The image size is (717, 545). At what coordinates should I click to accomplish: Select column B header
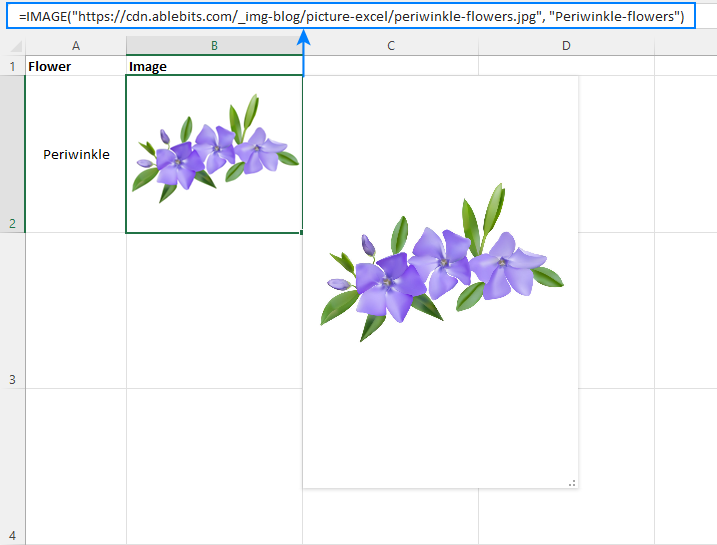click(x=214, y=46)
